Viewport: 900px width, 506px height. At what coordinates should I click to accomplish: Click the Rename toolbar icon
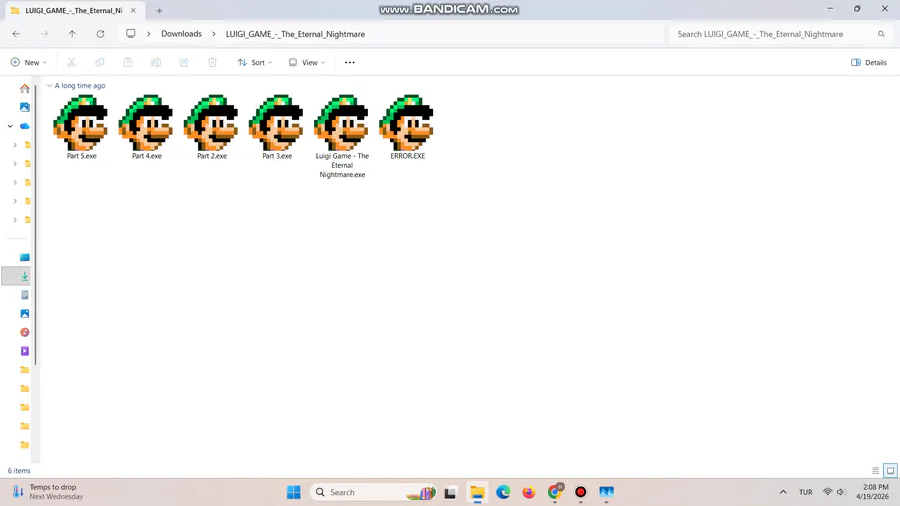[156, 62]
